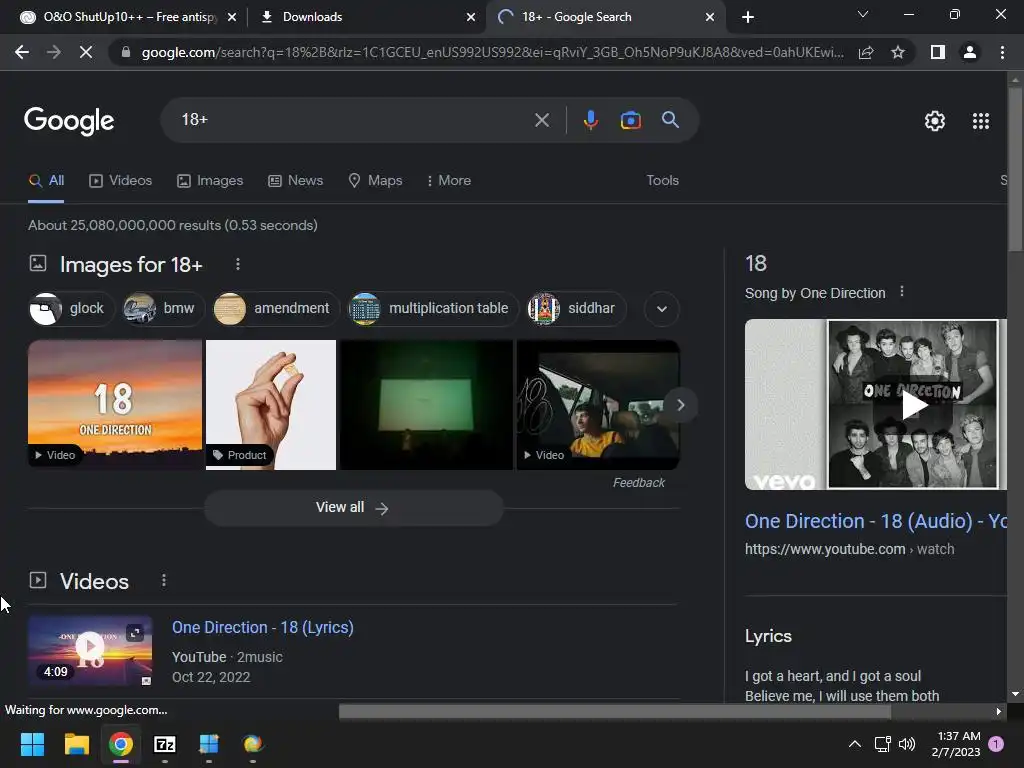Clear the search box with the X
The width and height of the screenshot is (1024, 768).
click(x=541, y=120)
